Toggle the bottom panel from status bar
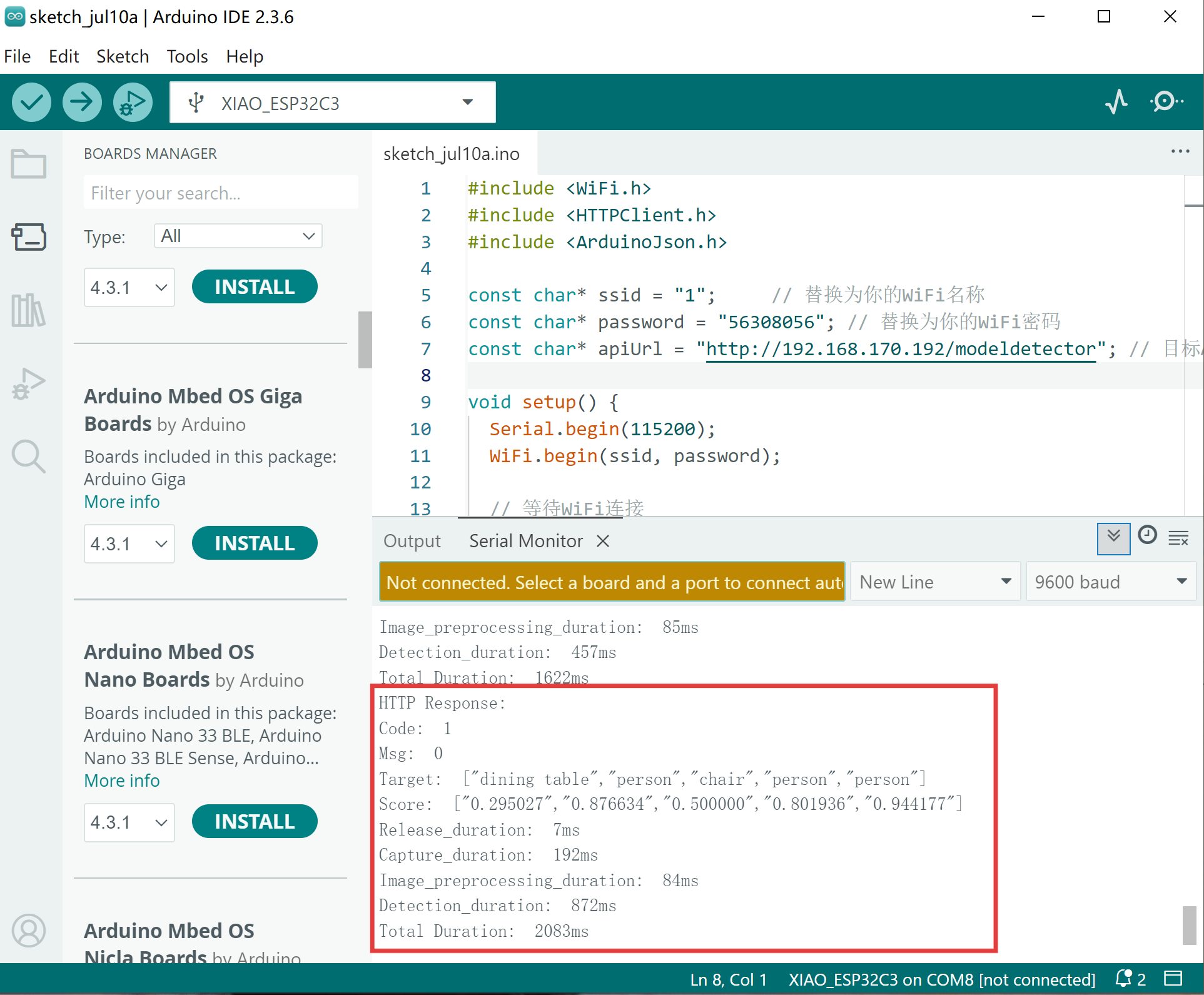This screenshot has height=995, width=1204. [1173, 978]
